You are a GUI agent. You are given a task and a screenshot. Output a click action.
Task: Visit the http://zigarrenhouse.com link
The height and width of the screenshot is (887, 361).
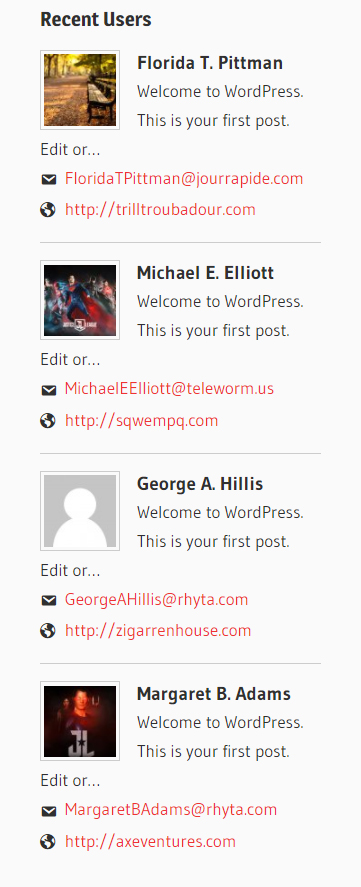pyautogui.click(x=158, y=630)
